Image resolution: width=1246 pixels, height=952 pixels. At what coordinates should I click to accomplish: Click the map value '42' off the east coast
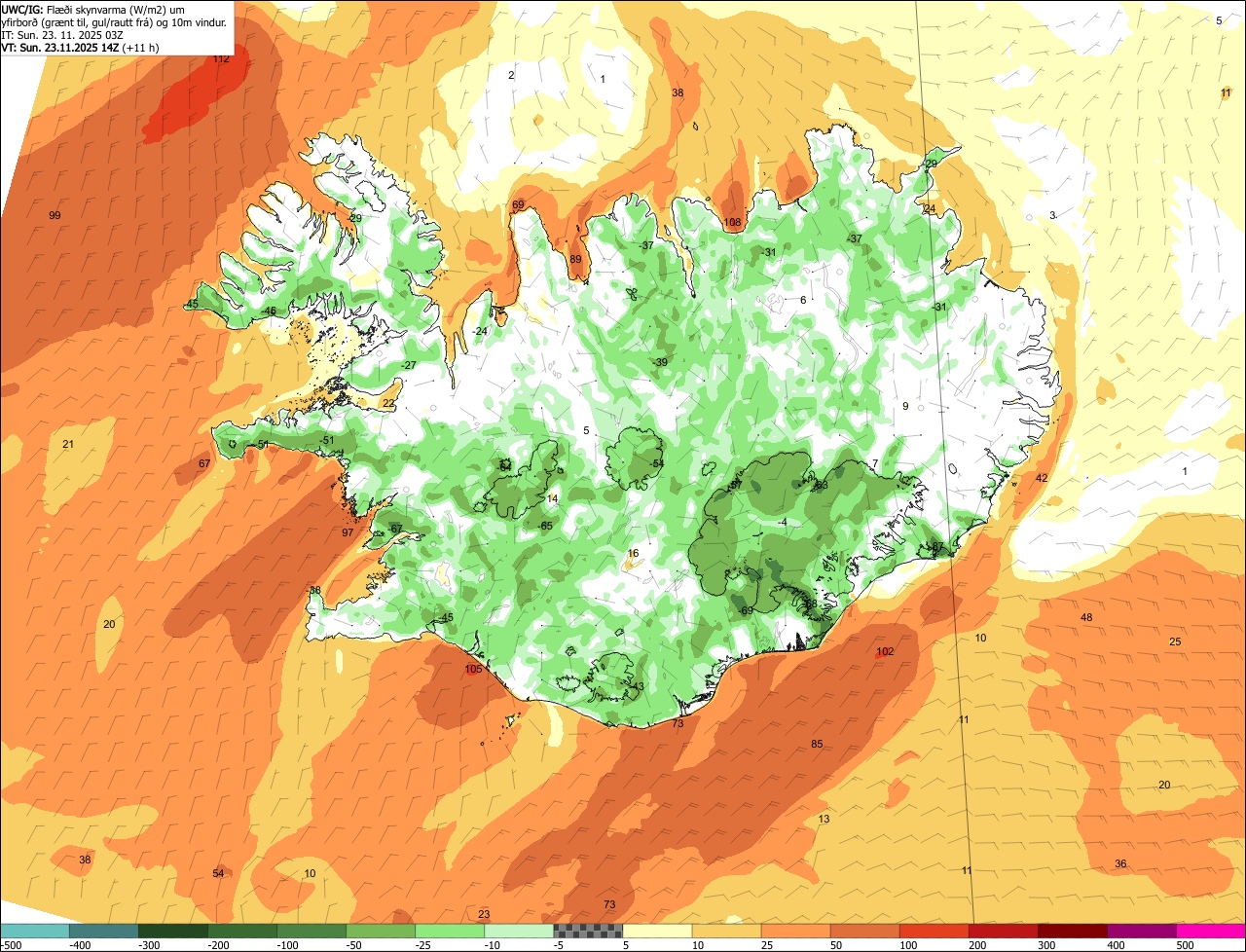tap(1042, 478)
